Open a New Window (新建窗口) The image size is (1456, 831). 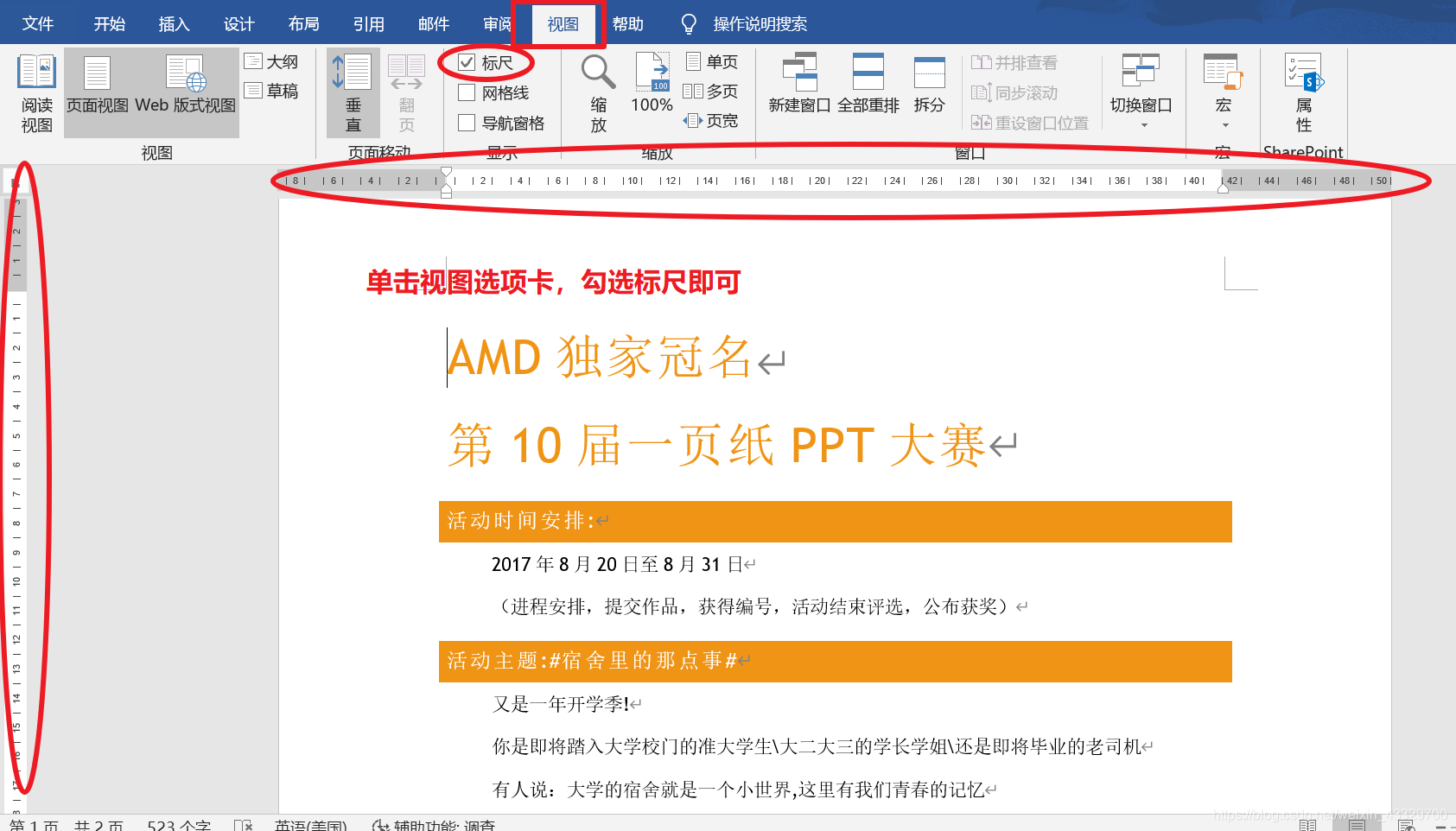799,83
